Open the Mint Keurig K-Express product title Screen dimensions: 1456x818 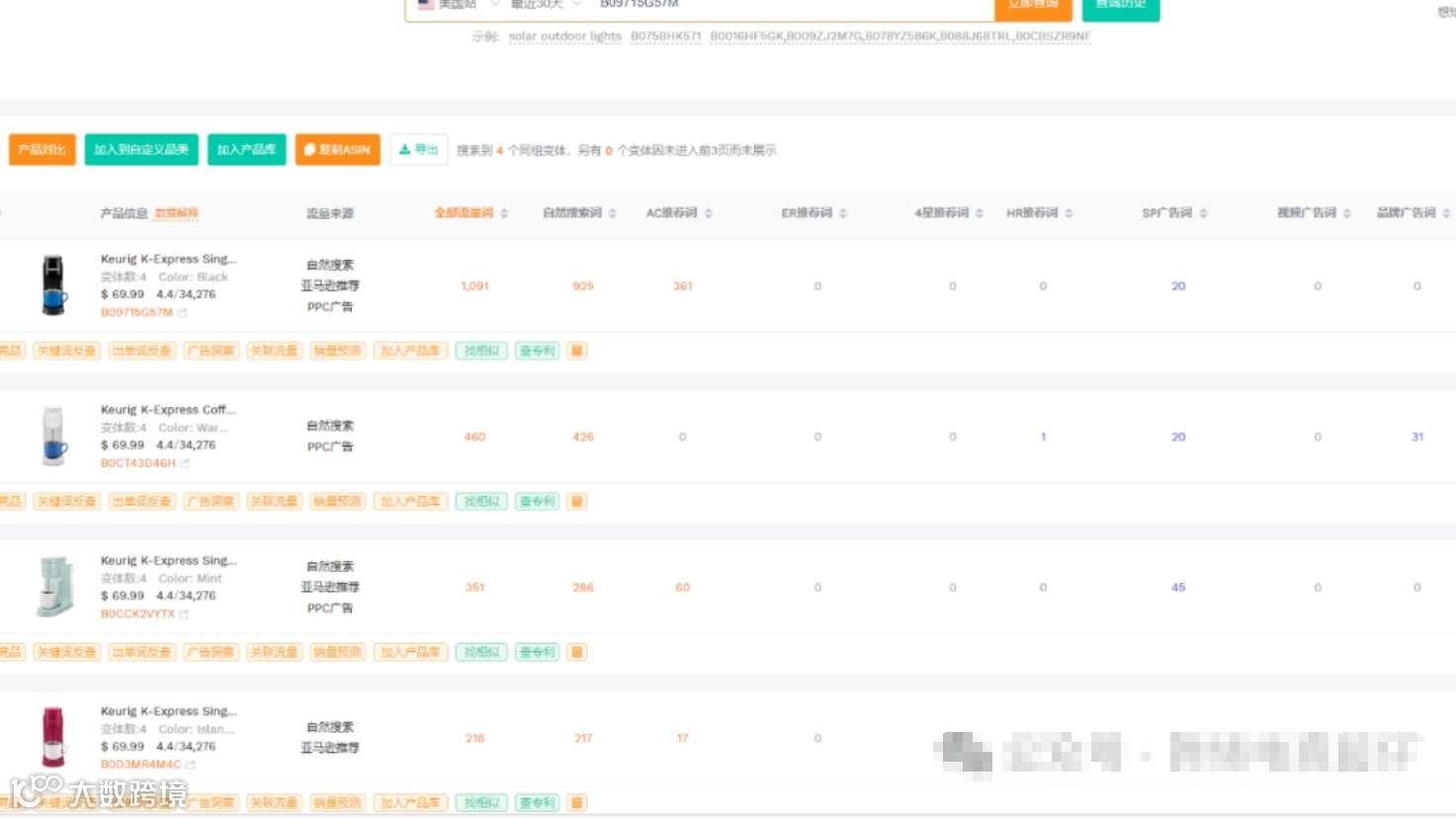pyautogui.click(x=168, y=560)
